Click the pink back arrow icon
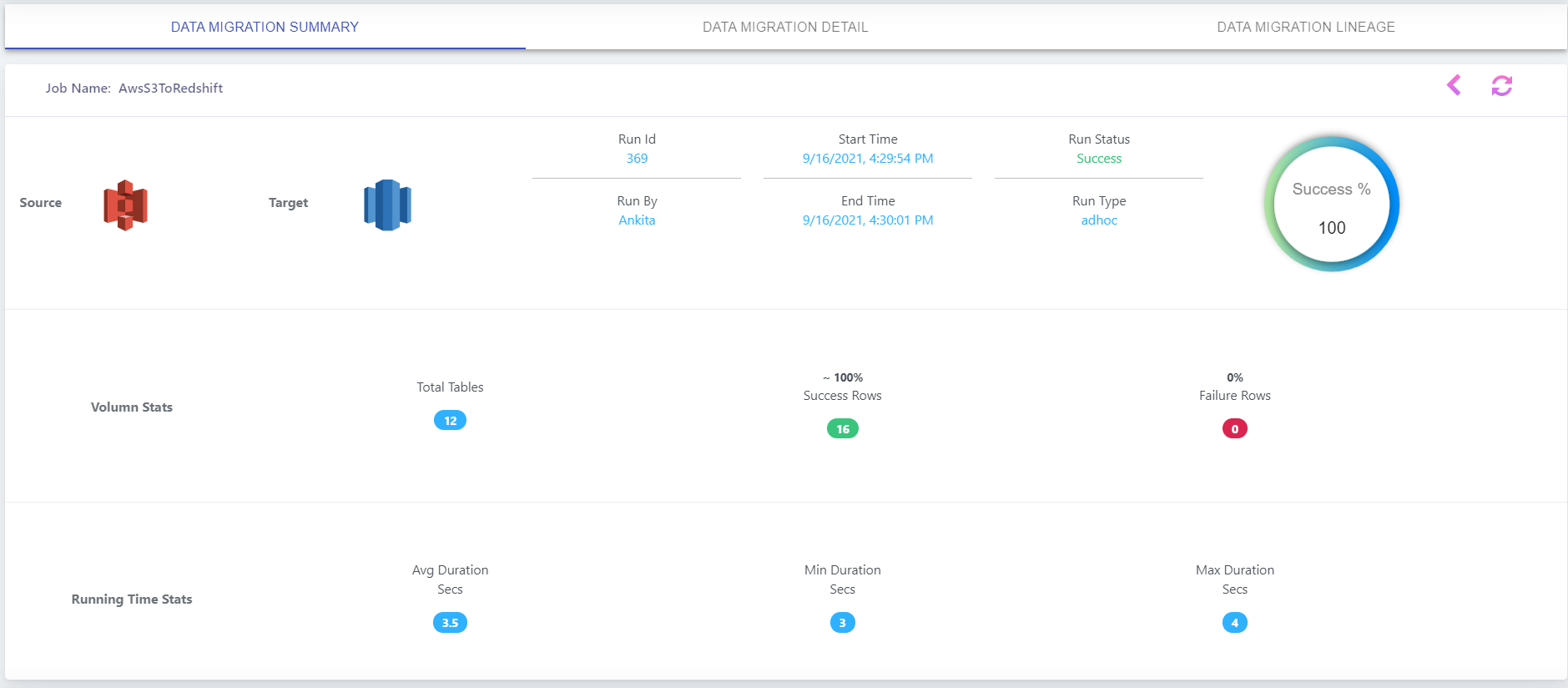1568x688 pixels. tap(1454, 85)
